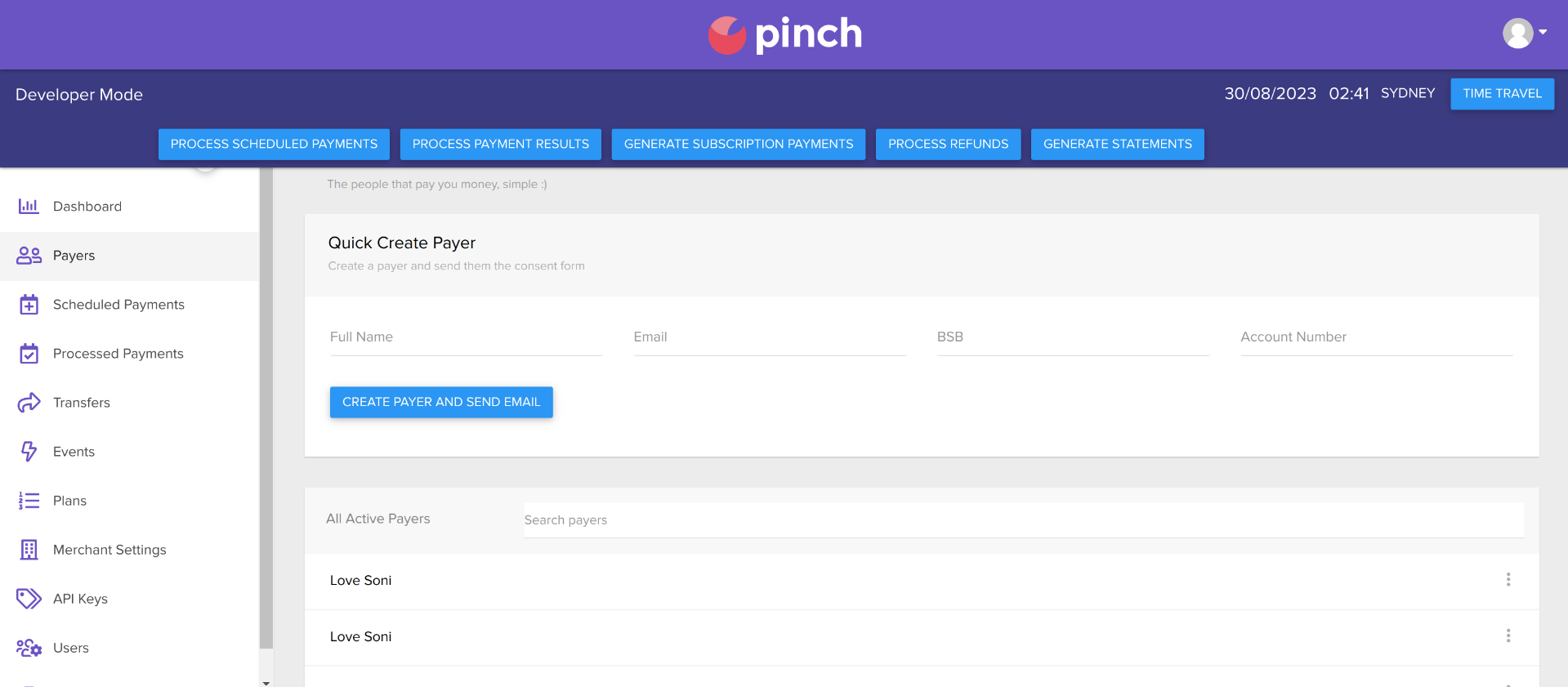Open options menu for first Love Soni
This screenshot has width=1568, height=687.
(1508, 580)
